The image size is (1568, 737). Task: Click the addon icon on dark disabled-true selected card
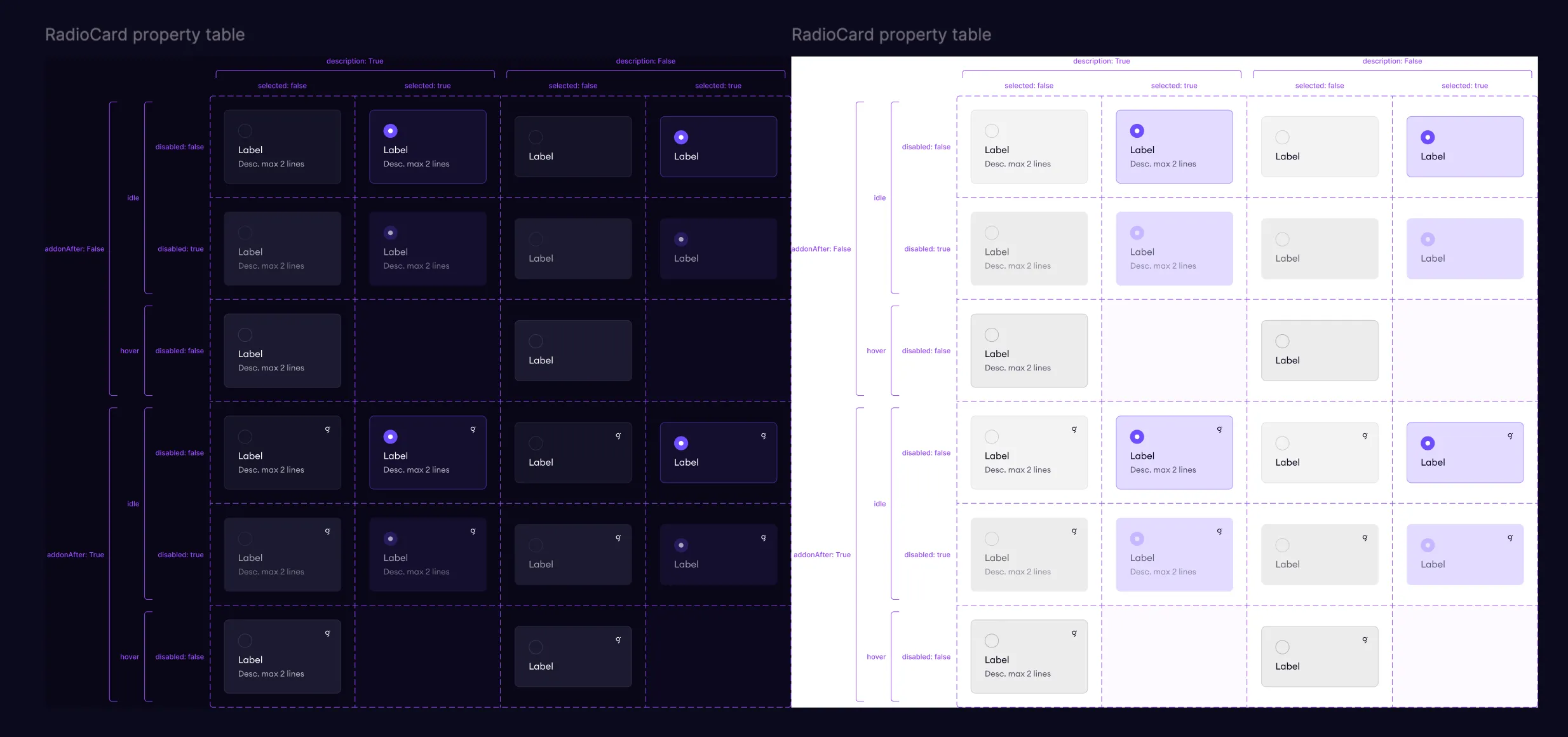pyautogui.click(x=473, y=531)
